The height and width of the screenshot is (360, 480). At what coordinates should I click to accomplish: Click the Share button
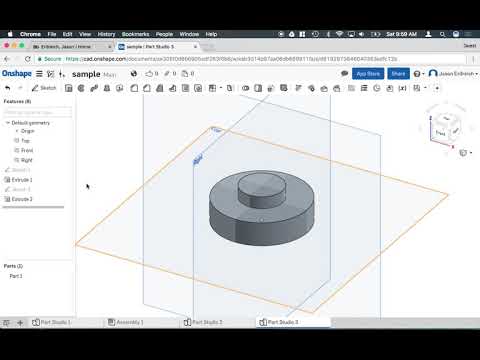pyautogui.click(x=398, y=74)
